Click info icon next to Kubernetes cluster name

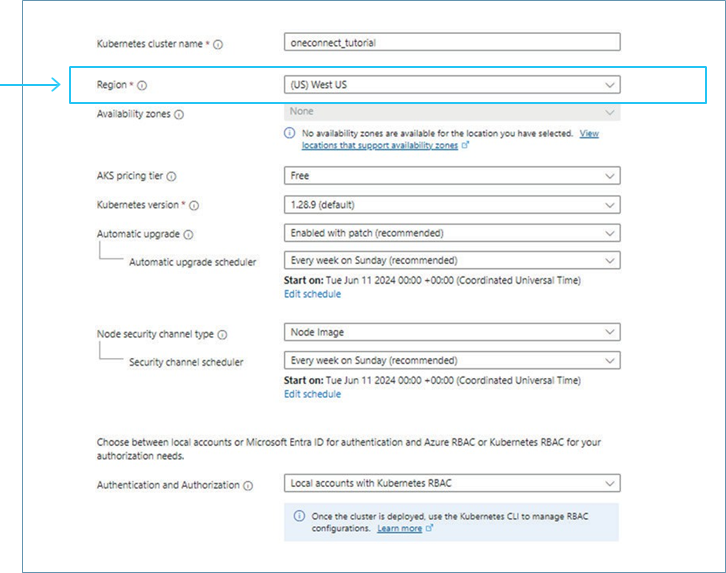219,44
